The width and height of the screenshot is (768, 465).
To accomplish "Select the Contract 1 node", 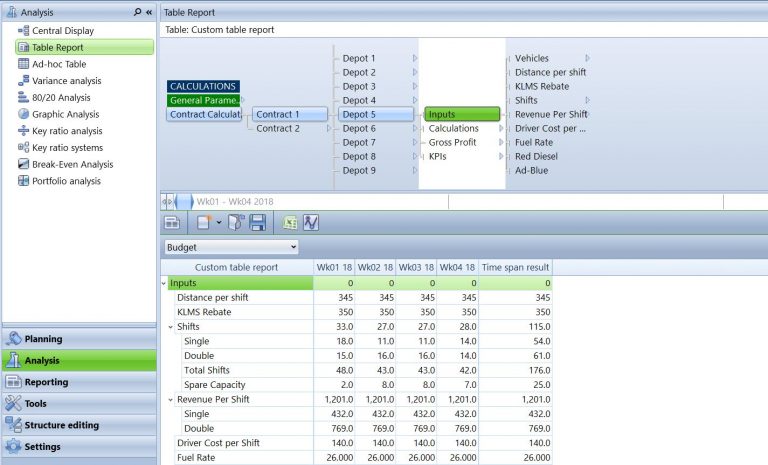I will pos(290,114).
